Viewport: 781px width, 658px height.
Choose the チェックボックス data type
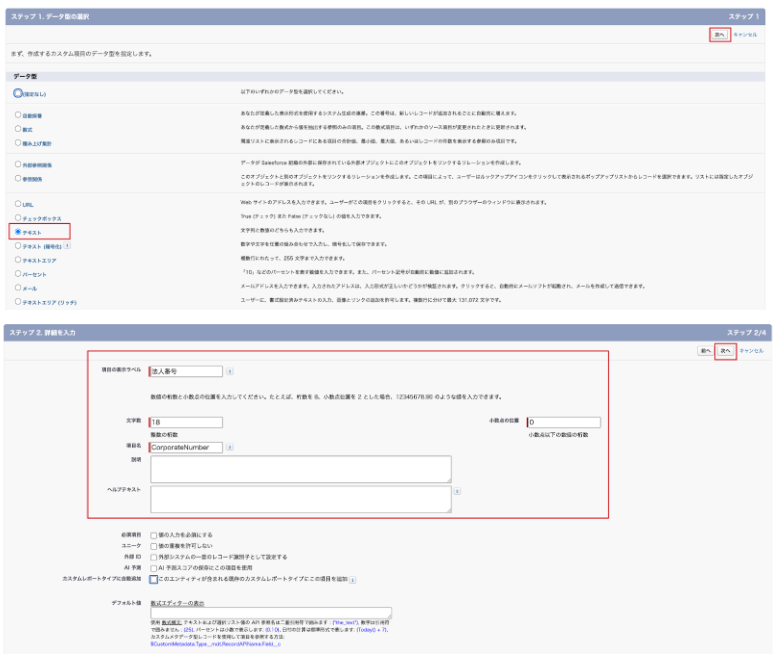coord(18,217)
